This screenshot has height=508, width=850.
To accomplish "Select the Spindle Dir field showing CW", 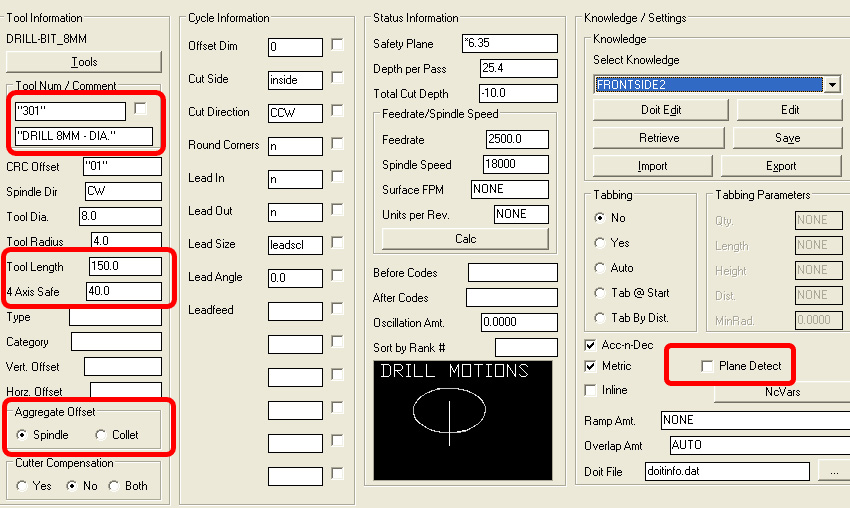I will coord(124,191).
